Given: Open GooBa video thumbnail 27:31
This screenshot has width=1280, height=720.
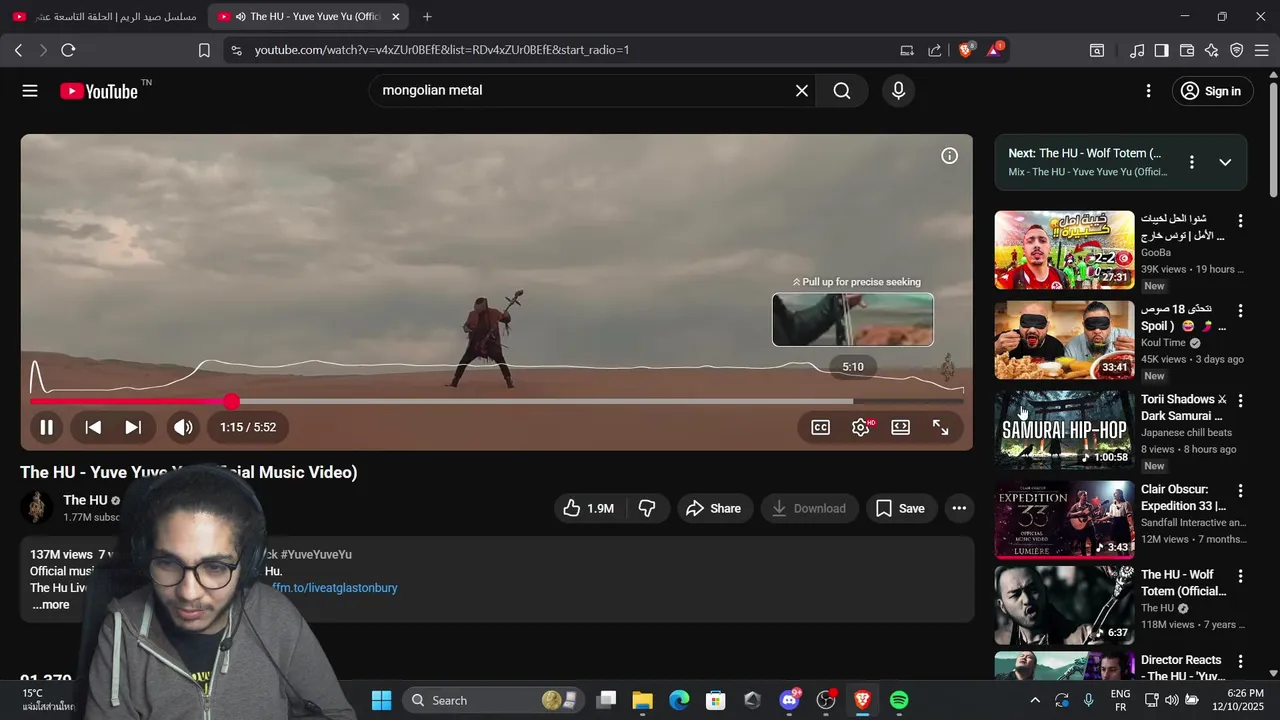Looking at the screenshot, I should (1064, 249).
